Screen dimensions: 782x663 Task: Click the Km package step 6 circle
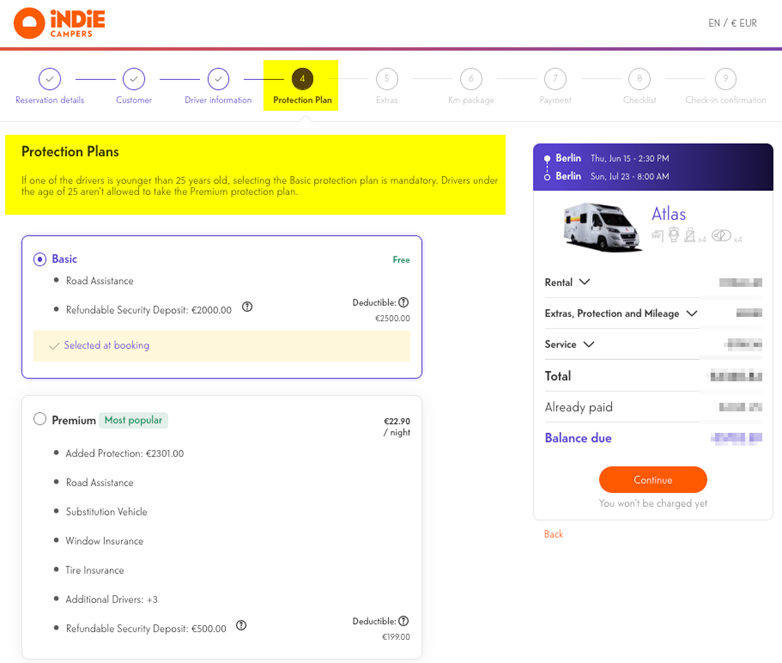click(x=471, y=79)
